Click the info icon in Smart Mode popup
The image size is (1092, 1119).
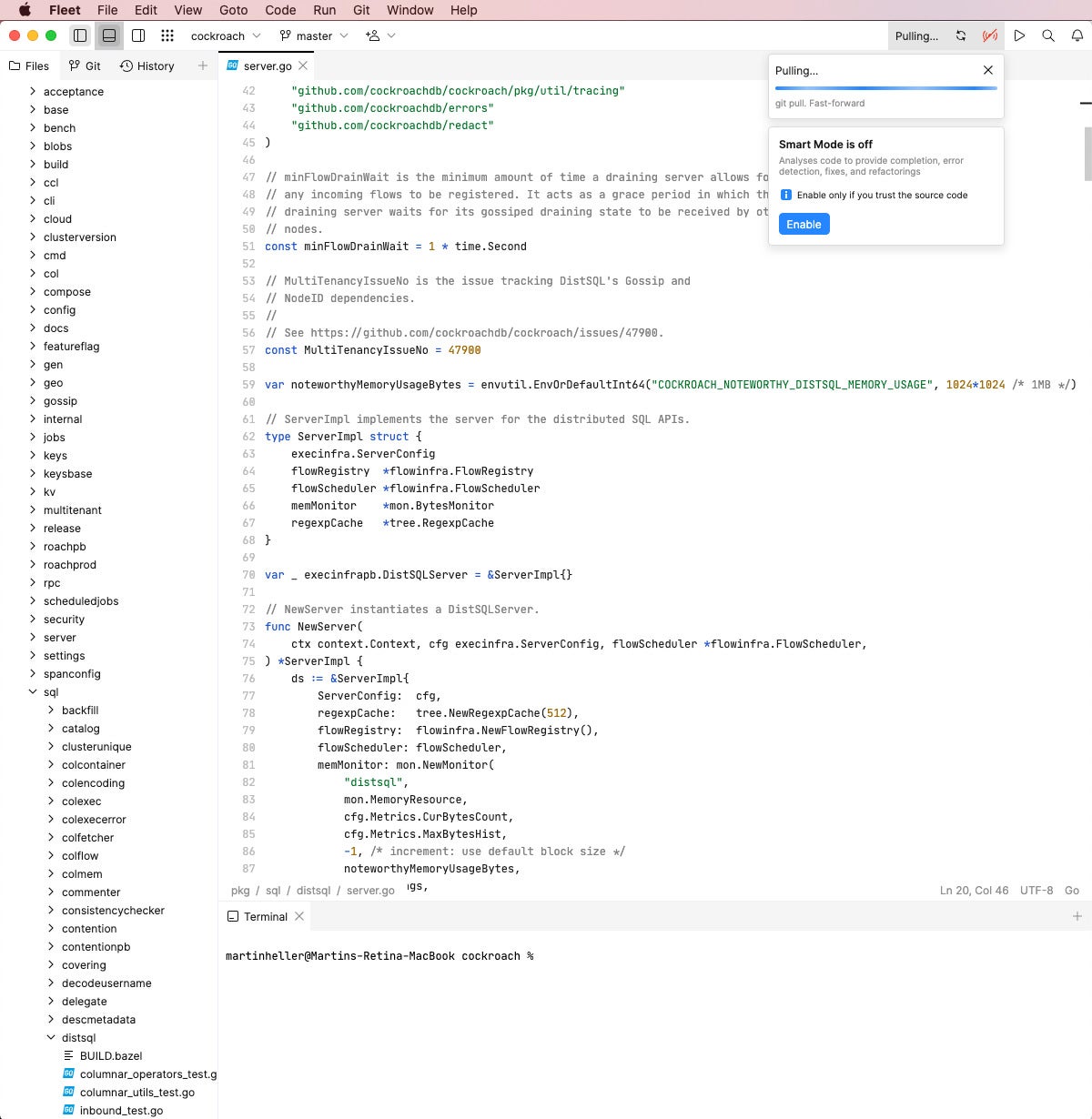pos(786,195)
